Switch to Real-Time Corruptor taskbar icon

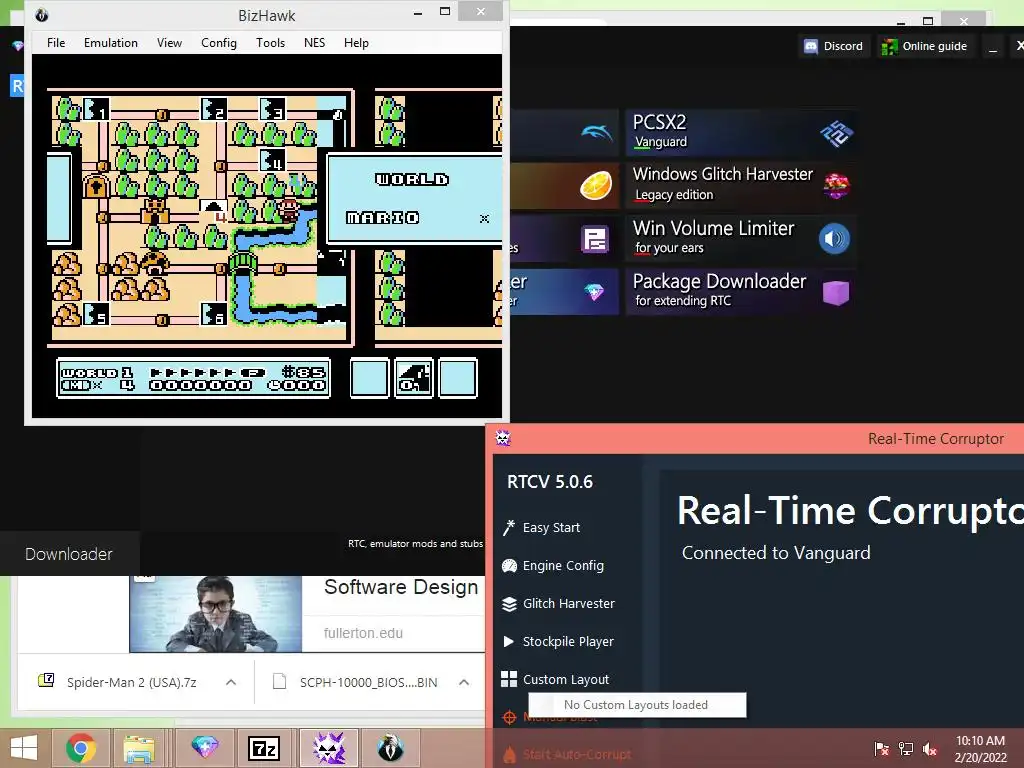point(328,748)
